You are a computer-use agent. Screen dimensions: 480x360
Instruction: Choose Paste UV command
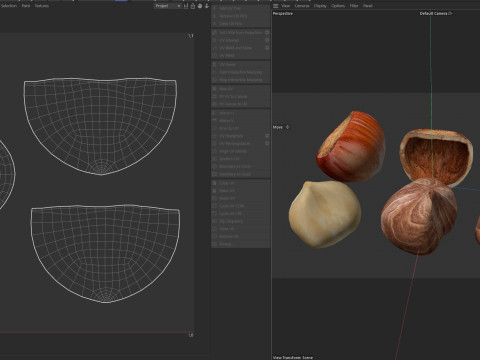pos(241,191)
